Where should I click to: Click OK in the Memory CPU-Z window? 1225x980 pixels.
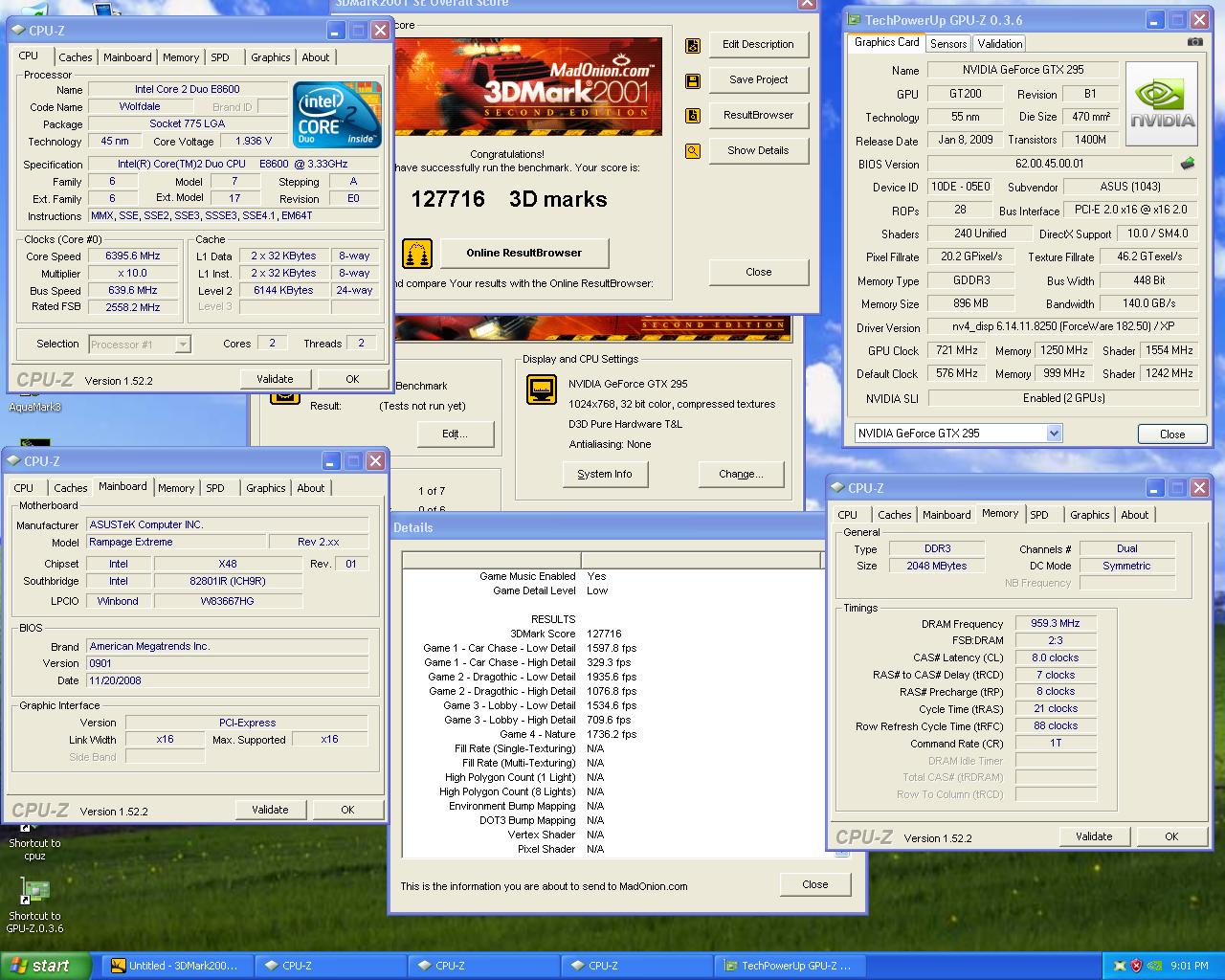(x=1171, y=837)
